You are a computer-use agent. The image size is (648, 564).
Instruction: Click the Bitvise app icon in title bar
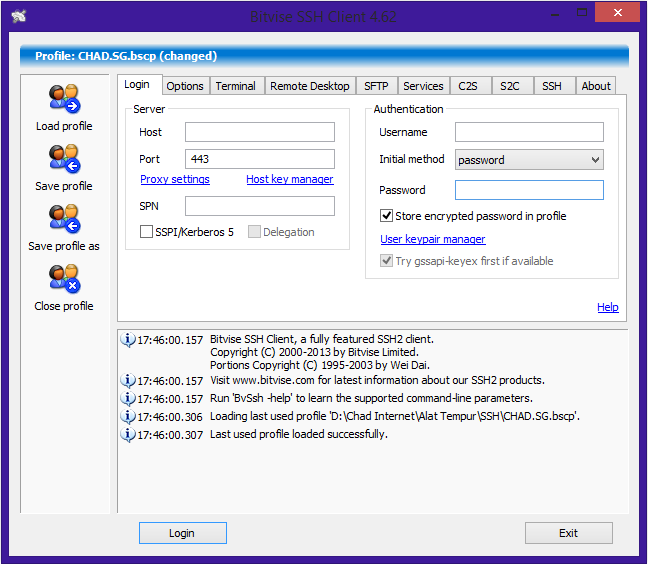click(19, 16)
